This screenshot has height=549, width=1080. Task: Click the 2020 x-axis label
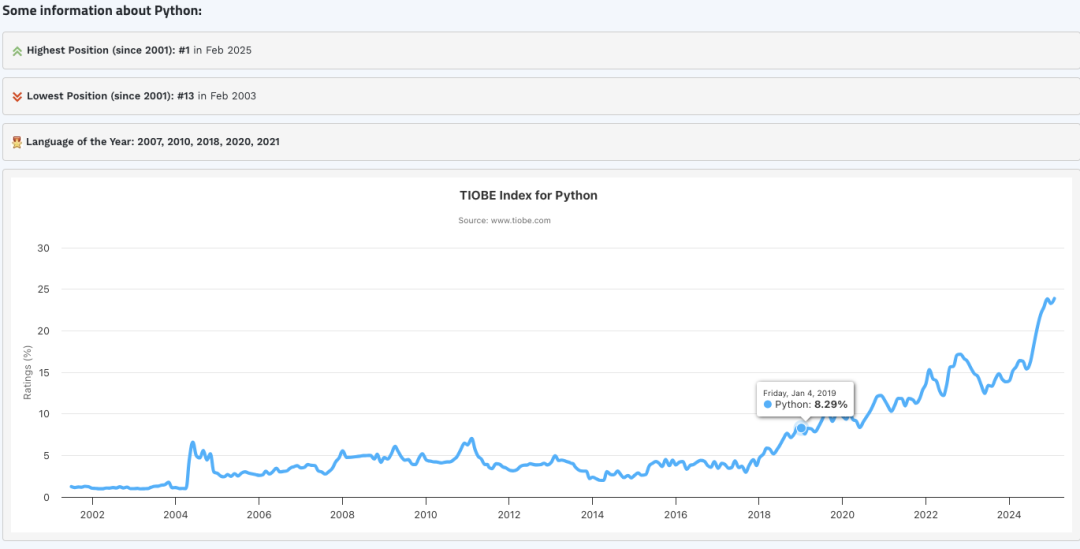(x=842, y=514)
